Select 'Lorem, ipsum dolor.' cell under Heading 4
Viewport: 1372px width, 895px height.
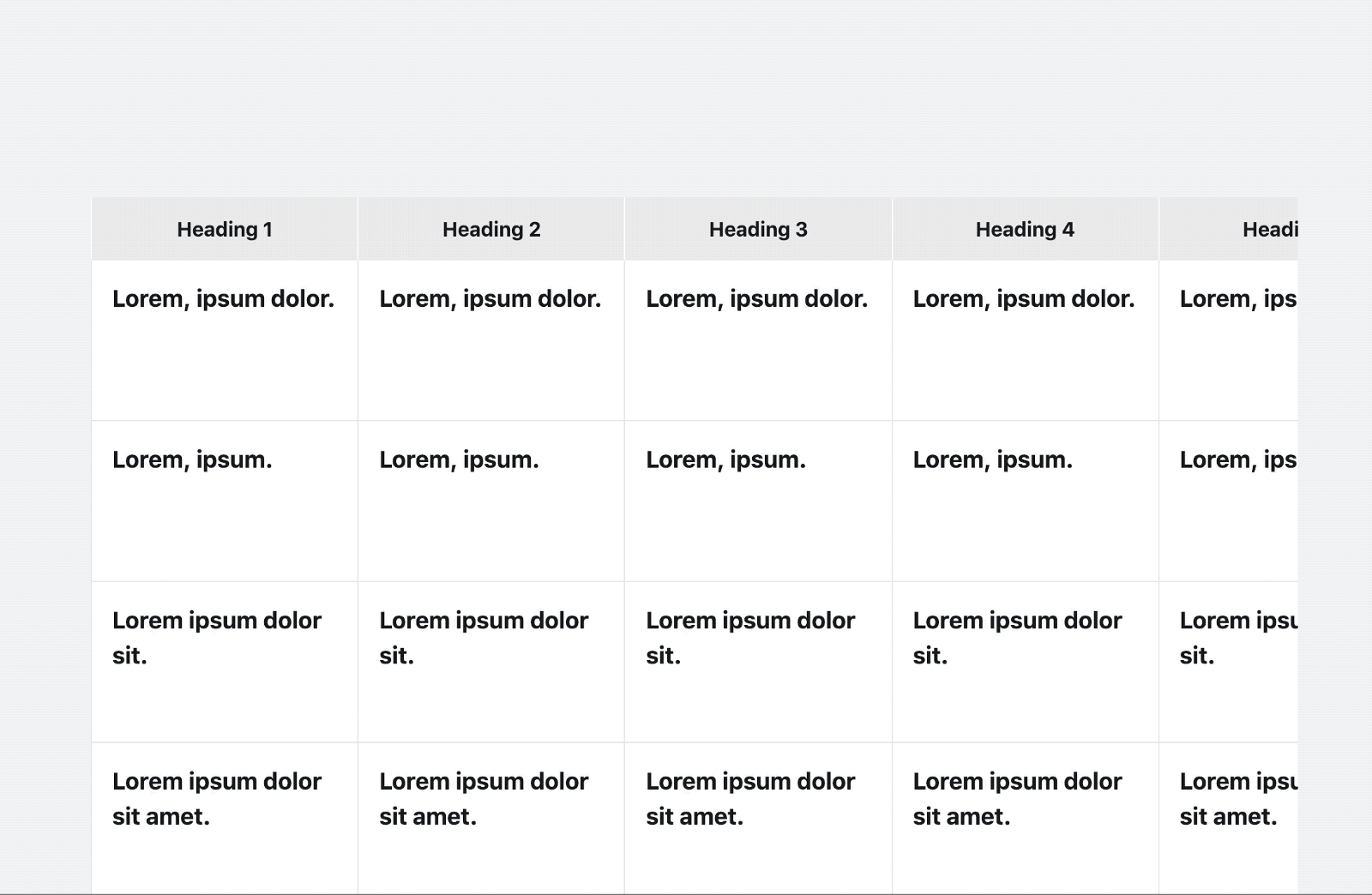[1023, 299]
